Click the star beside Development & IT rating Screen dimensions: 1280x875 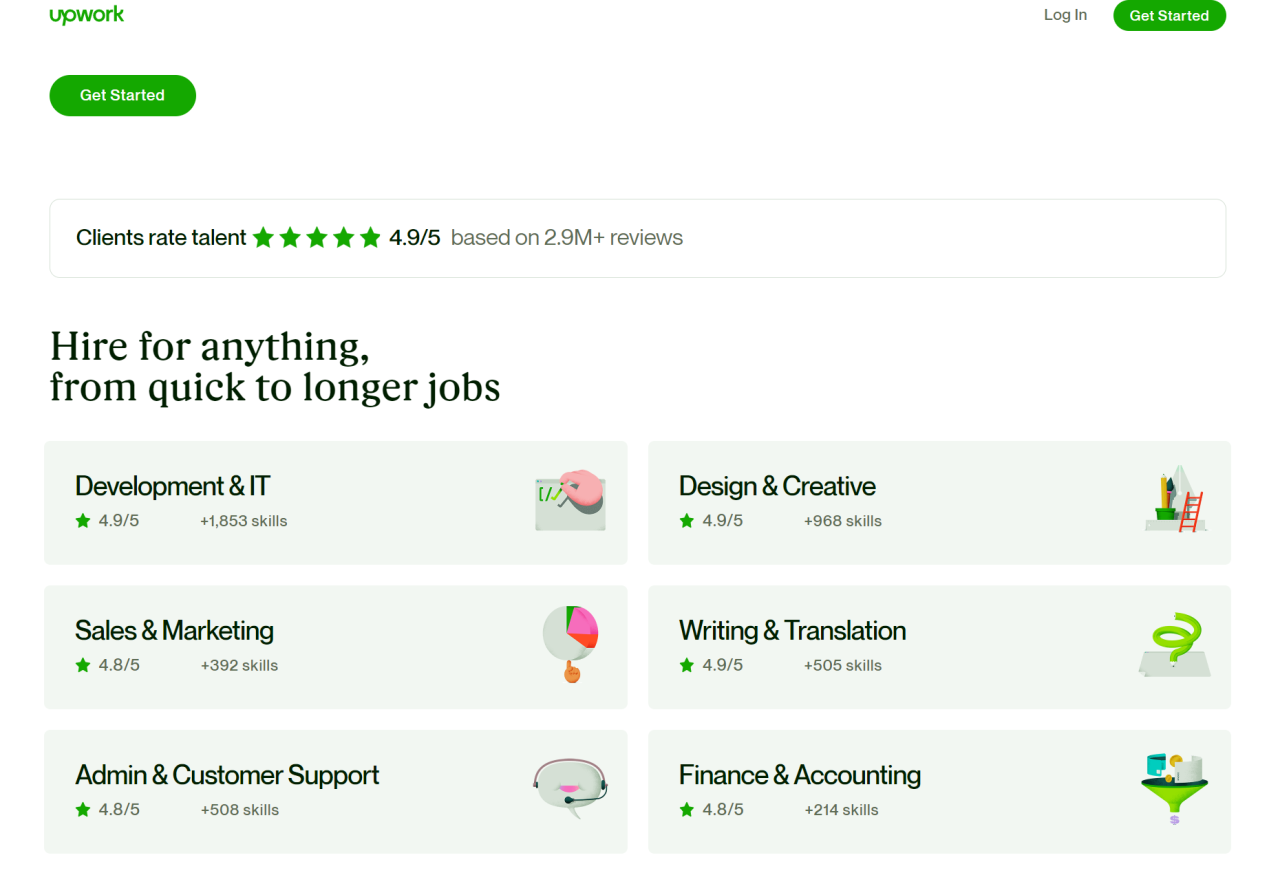tap(83, 521)
